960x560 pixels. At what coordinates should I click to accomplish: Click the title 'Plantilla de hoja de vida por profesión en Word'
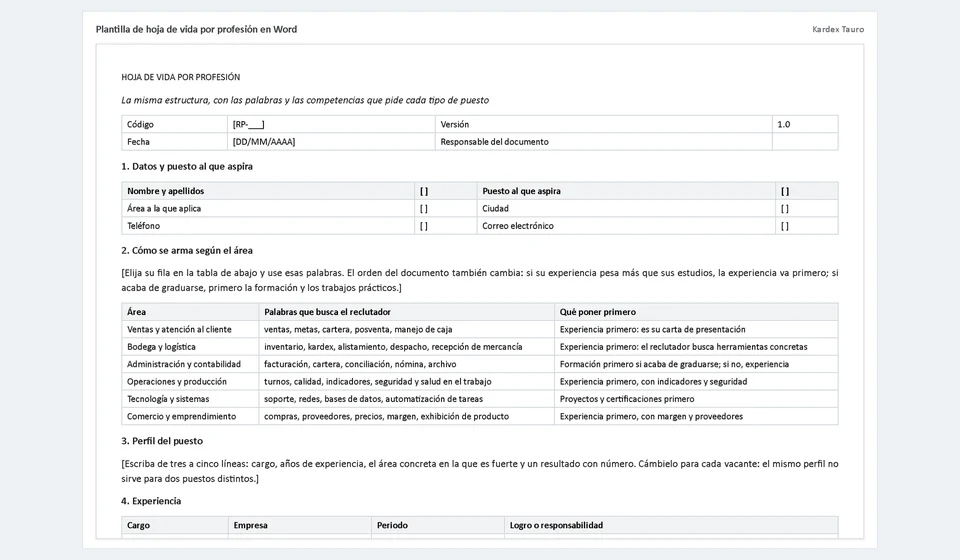point(196,29)
